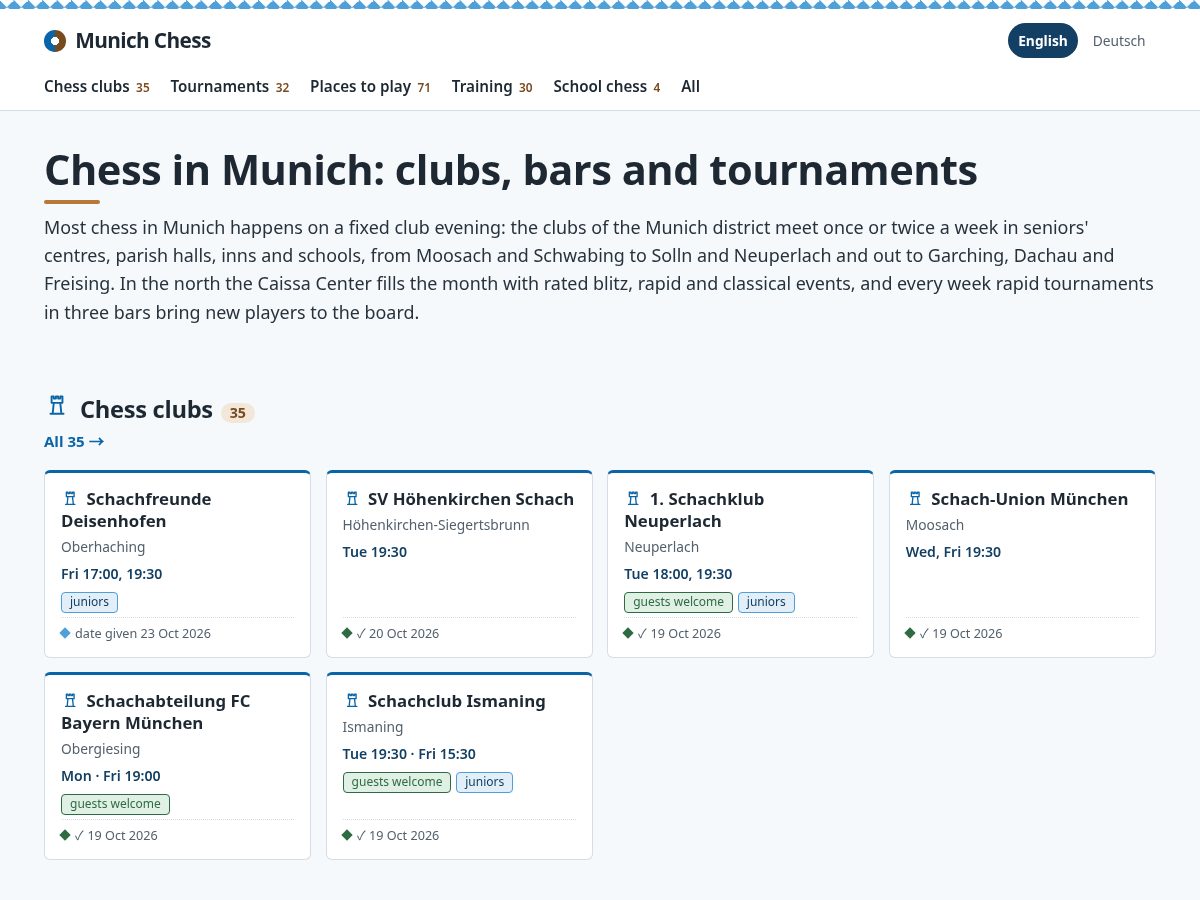This screenshot has width=1200, height=900.
Task: Click rook icon on Schachclub Ismaning card
Action: 352,700
